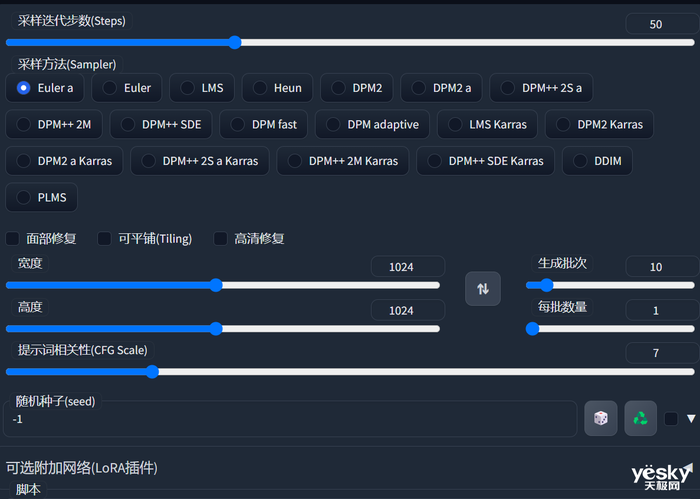This screenshot has width=700, height=499.
Task: Tick the checkbox beside the seed arrow
Action: coord(671,419)
